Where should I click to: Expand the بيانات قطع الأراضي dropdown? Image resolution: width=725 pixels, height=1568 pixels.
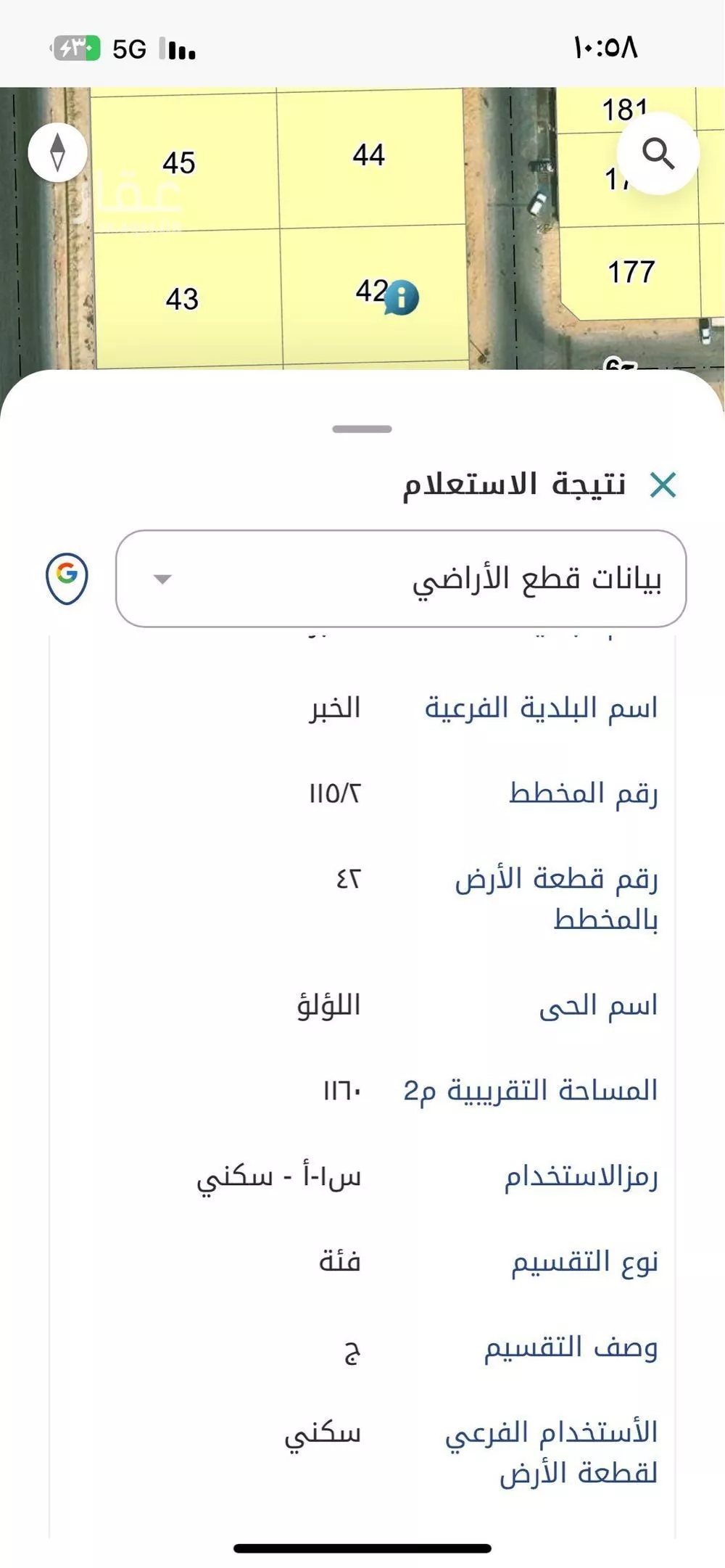pyautogui.click(x=401, y=579)
